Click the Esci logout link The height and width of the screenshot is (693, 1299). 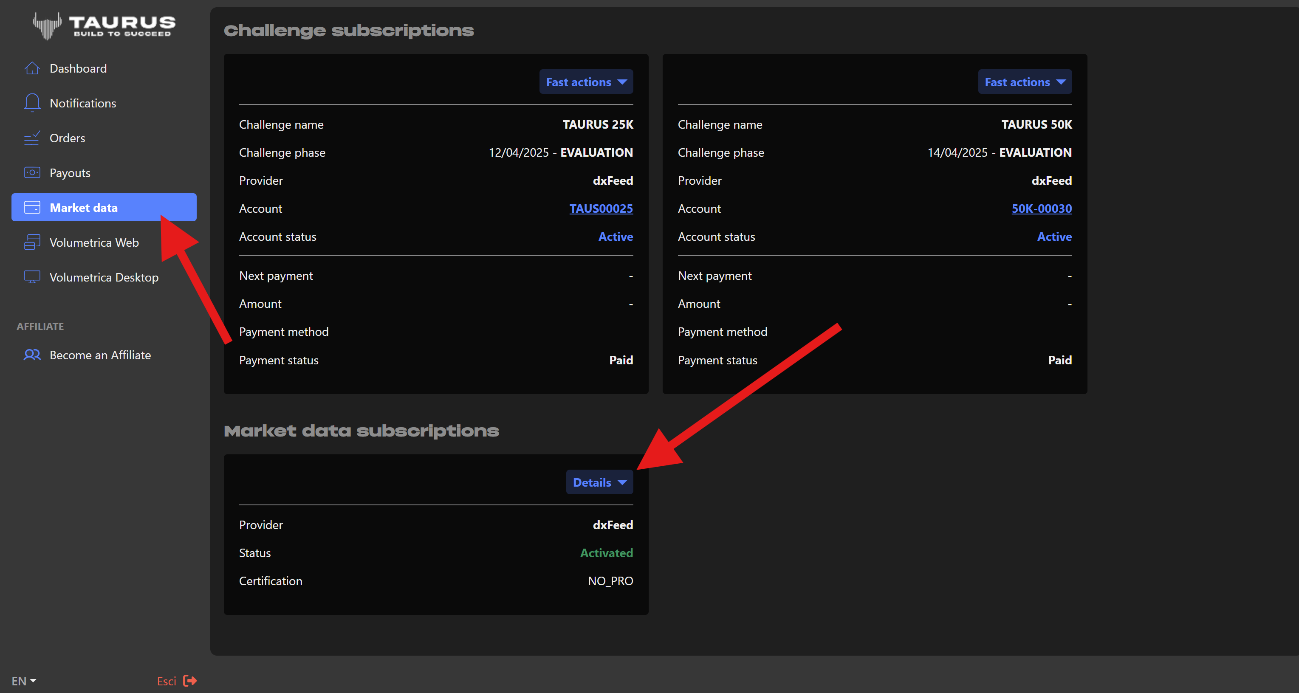pyautogui.click(x=166, y=681)
